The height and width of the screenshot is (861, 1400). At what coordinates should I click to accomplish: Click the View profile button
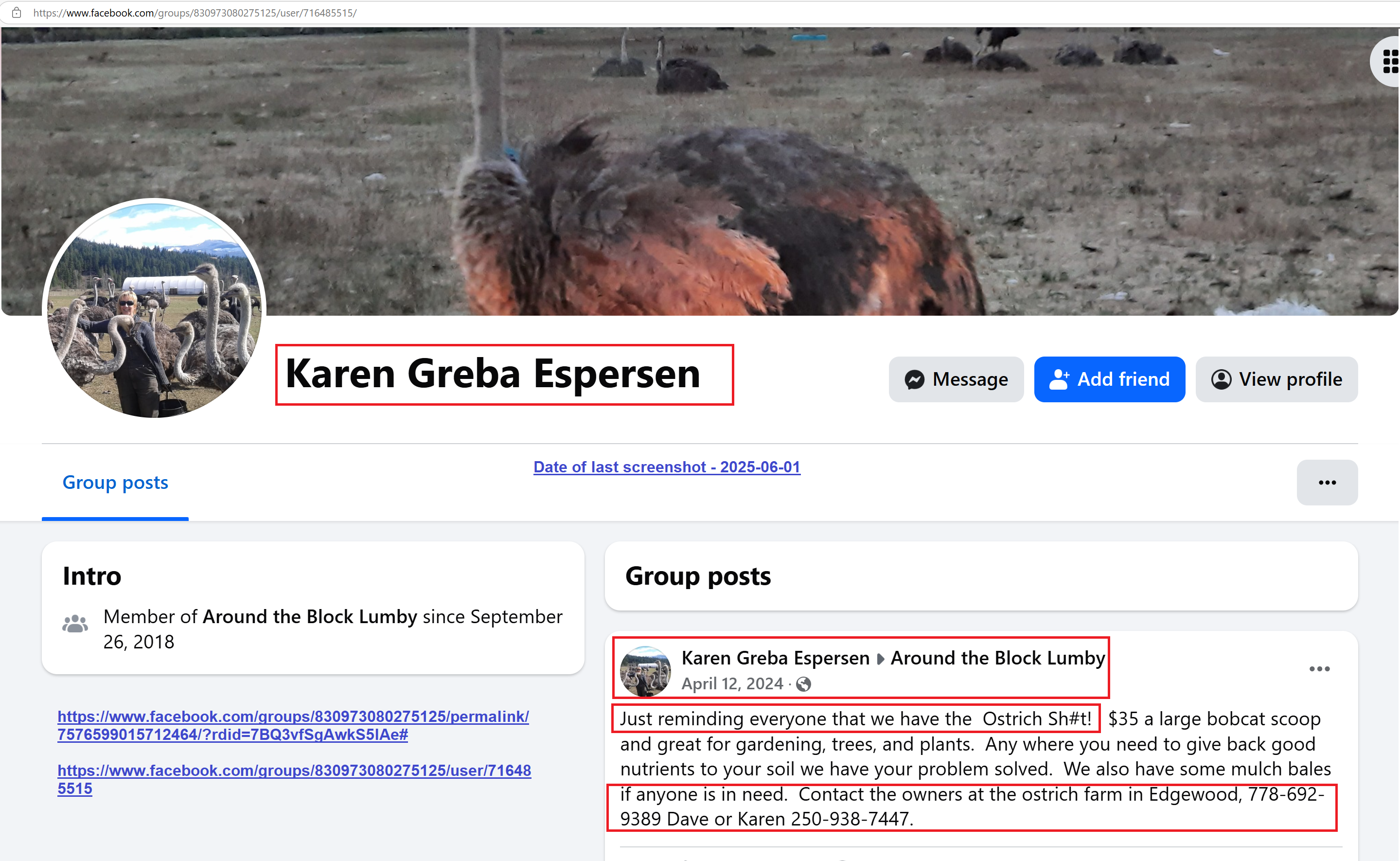point(1276,379)
